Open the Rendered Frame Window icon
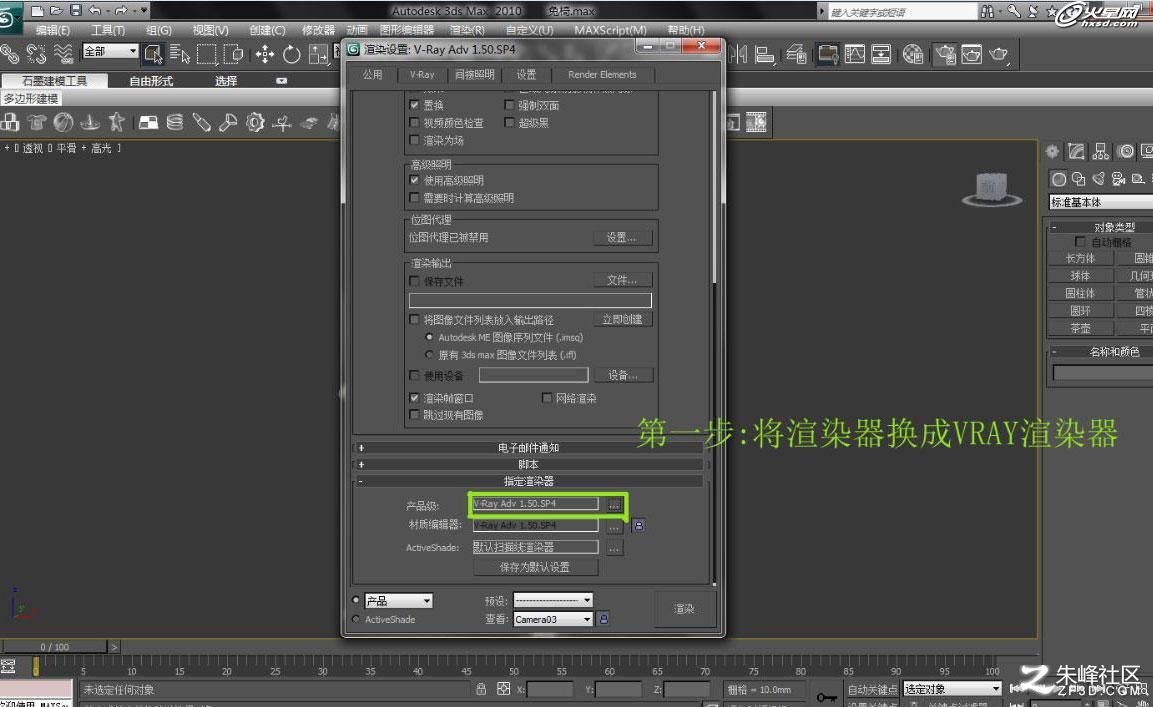This screenshot has height=707, width=1153. [x=971, y=54]
